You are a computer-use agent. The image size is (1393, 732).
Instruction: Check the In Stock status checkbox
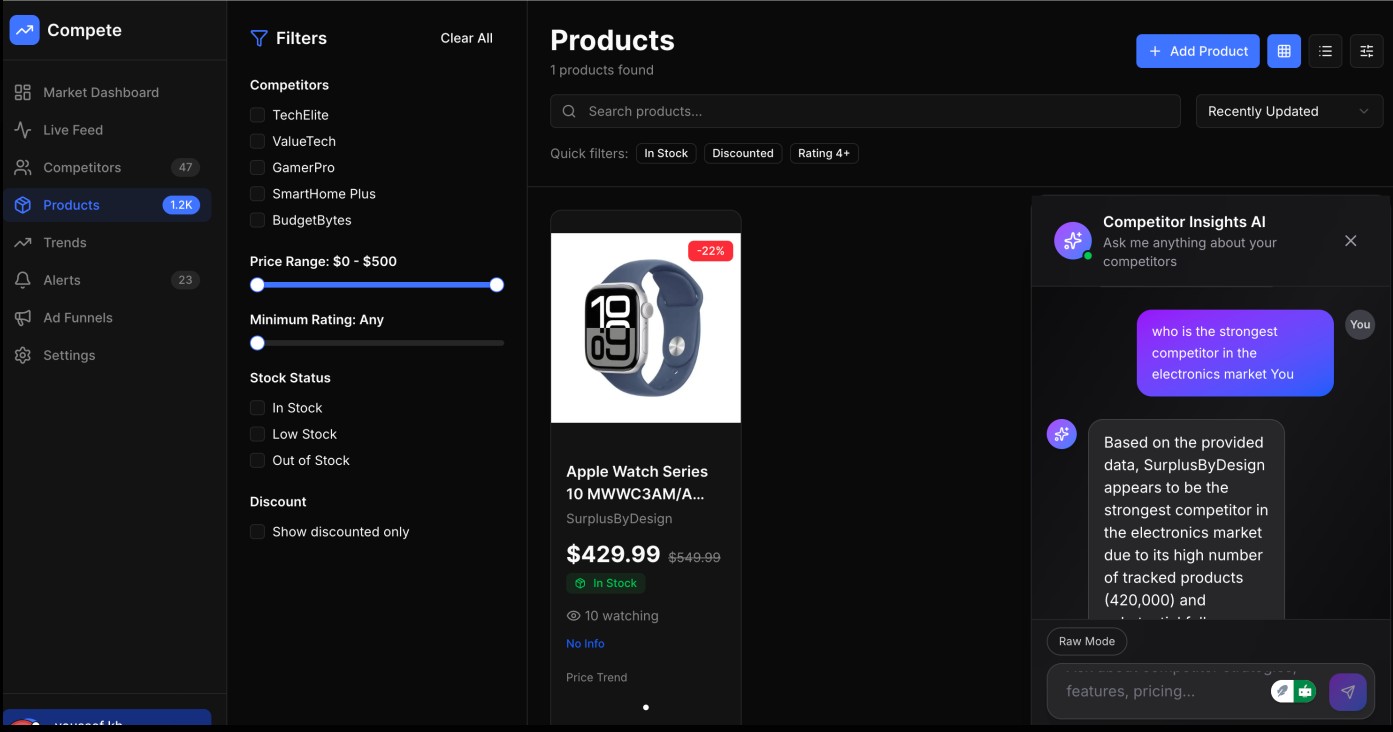click(258, 408)
